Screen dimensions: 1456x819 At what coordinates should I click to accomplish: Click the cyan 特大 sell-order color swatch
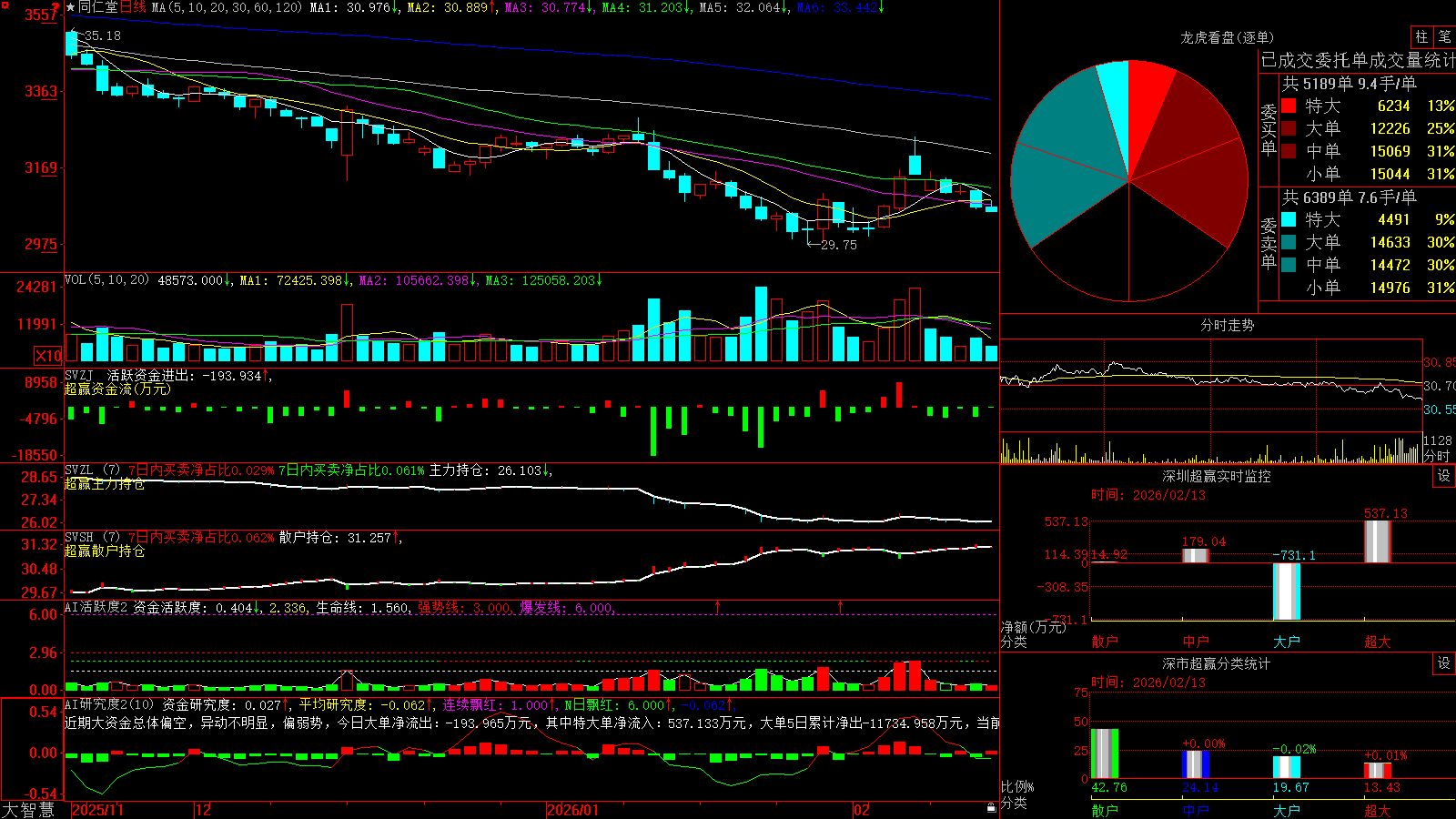1289,219
